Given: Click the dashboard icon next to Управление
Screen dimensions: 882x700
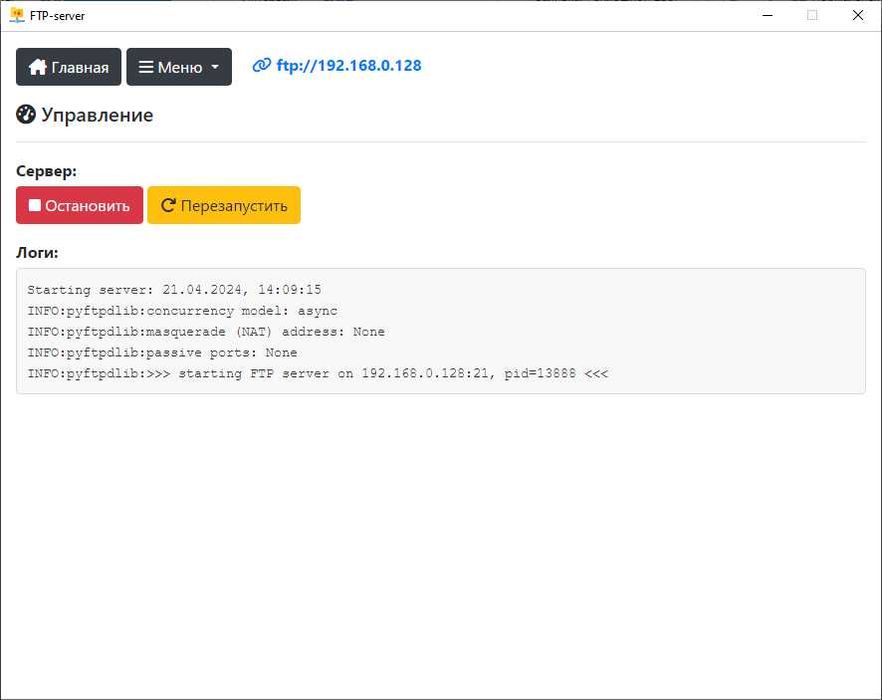Looking at the screenshot, I should pyautogui.click(x=26, y=115).
